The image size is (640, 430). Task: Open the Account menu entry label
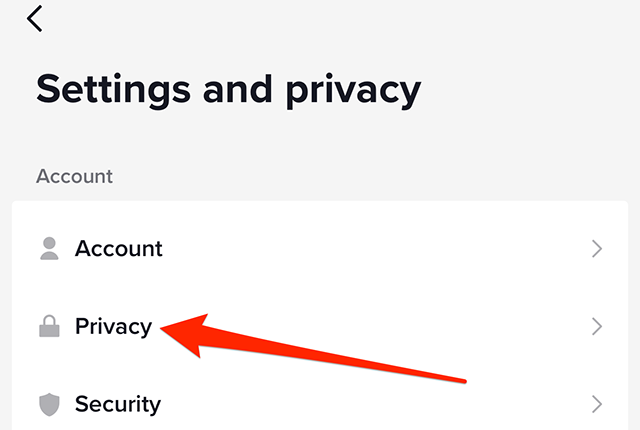pos(118,249)
